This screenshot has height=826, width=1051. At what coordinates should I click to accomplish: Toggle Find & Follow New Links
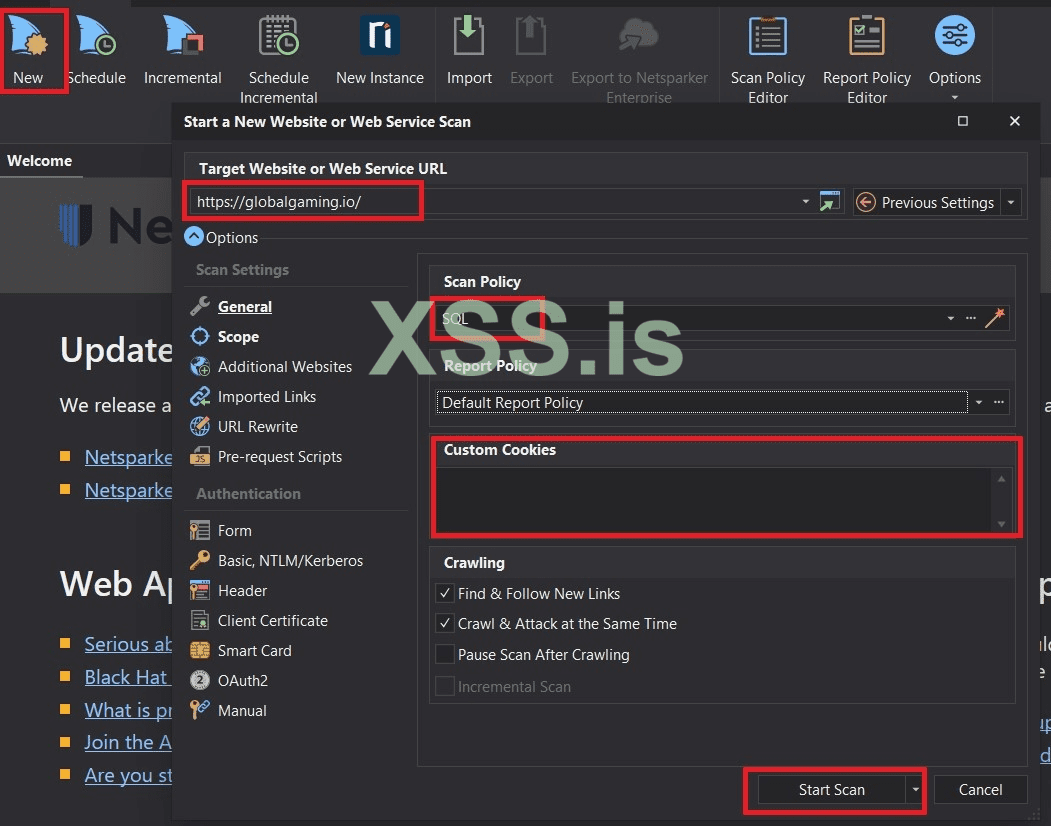tap(444, 593)
